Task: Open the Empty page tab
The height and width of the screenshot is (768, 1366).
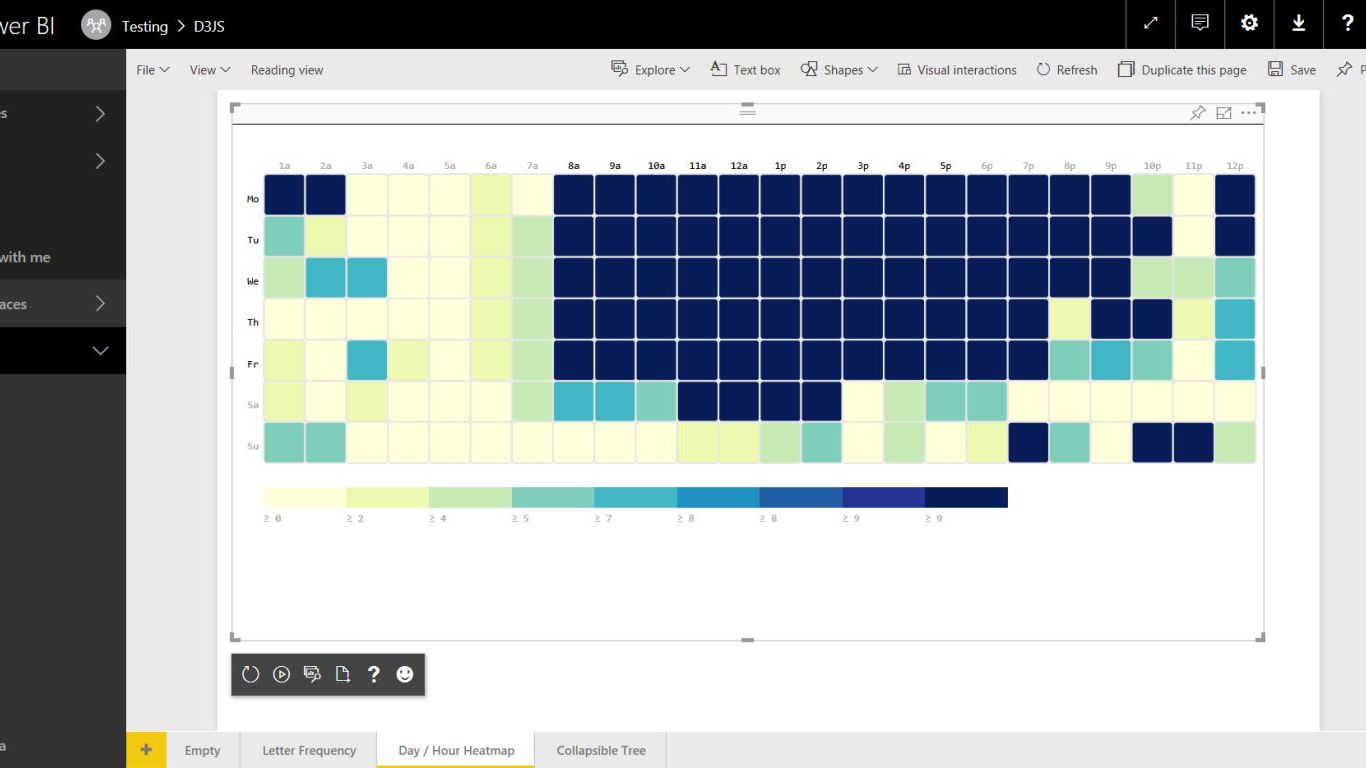Action: (202, 750)
